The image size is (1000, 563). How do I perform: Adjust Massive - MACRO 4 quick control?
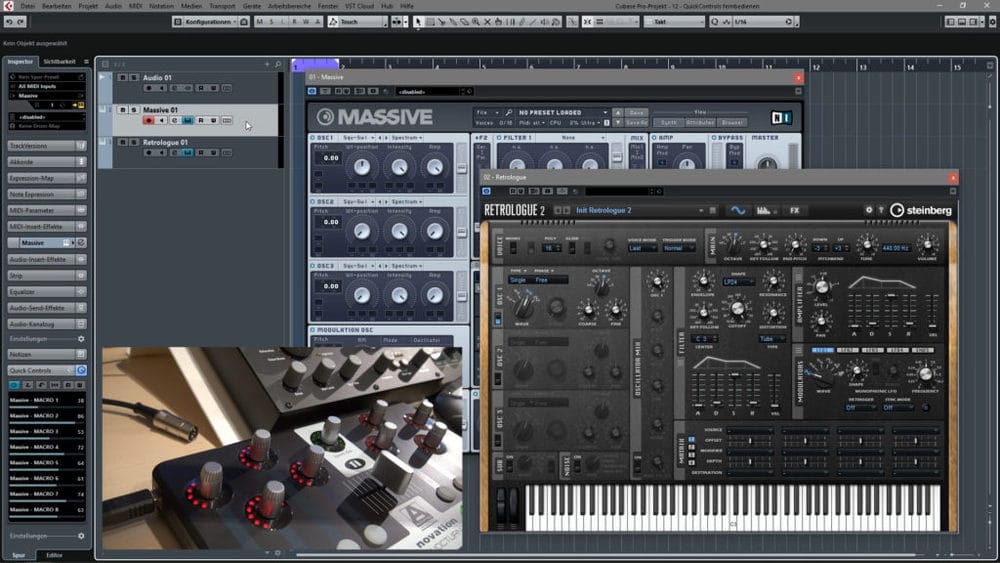(x=47, y=449)
